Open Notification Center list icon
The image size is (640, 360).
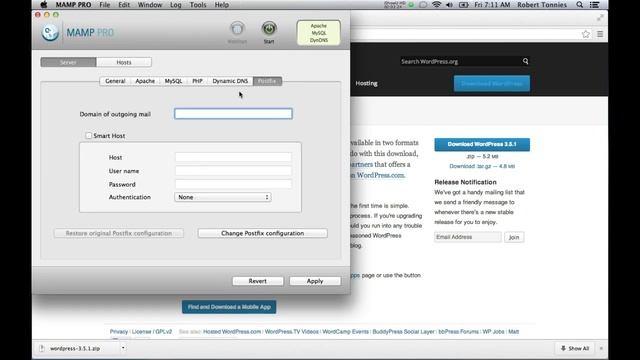click(x=595, y=5)
